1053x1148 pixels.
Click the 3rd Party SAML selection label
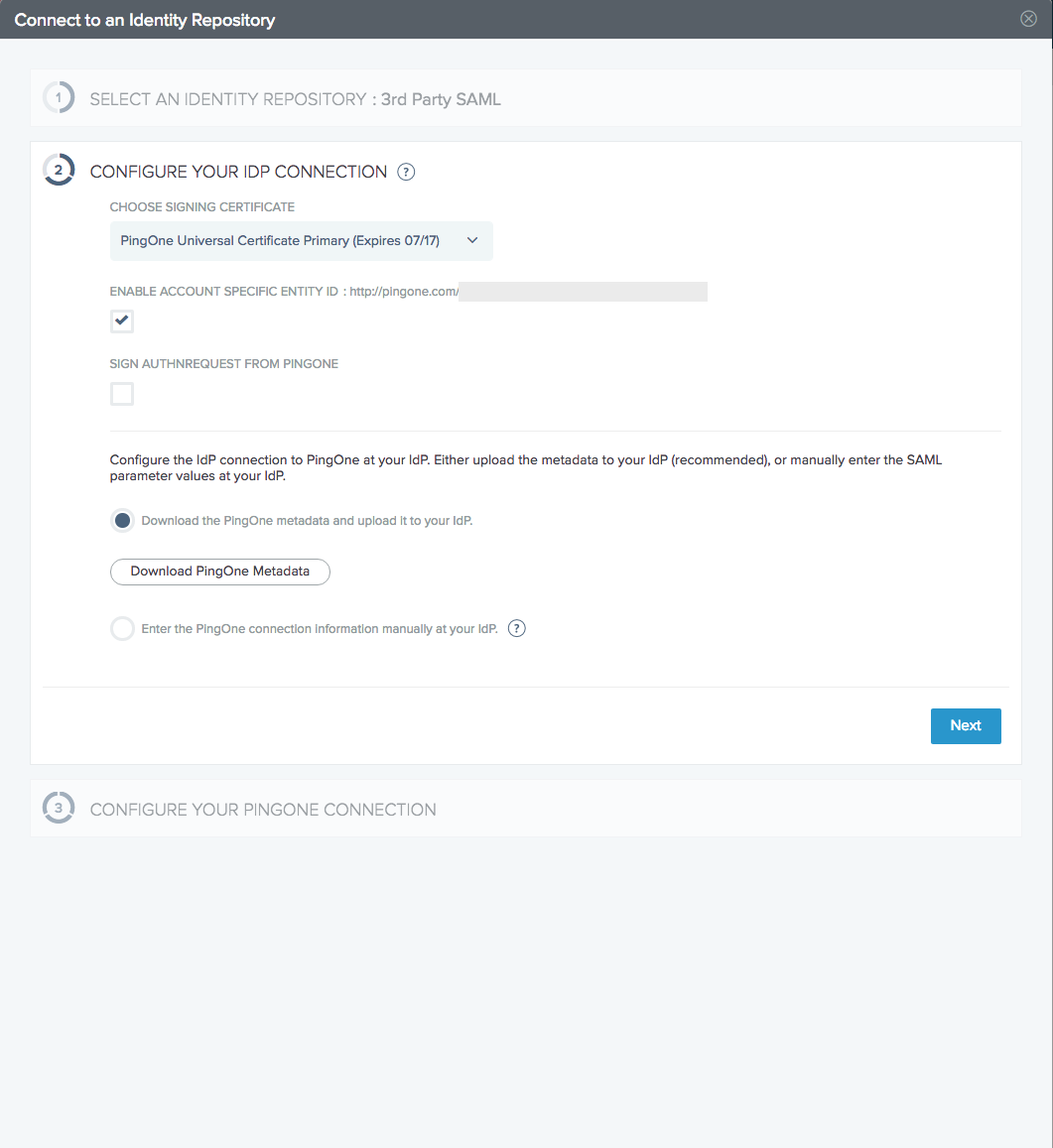tap(441, 99)
